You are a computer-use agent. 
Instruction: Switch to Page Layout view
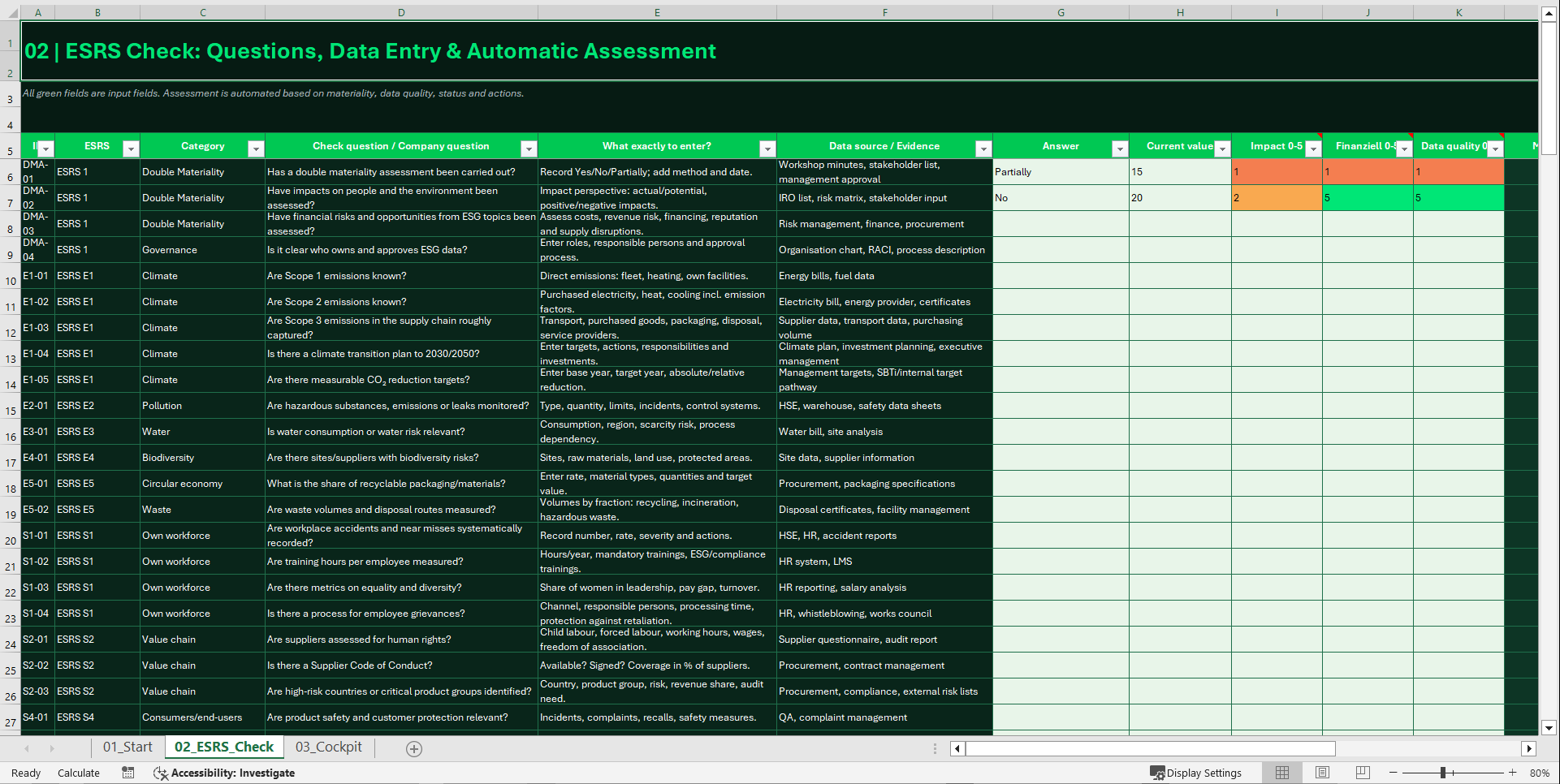point(1322,773)
